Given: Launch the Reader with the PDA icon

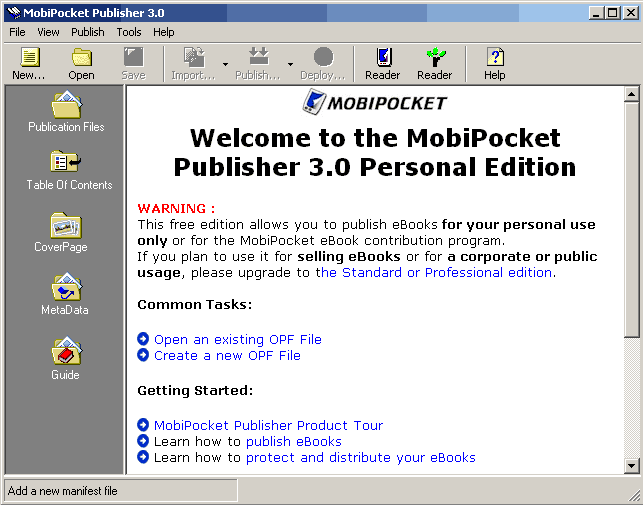Looking at the screenshot, I should (x=383, y=57).
